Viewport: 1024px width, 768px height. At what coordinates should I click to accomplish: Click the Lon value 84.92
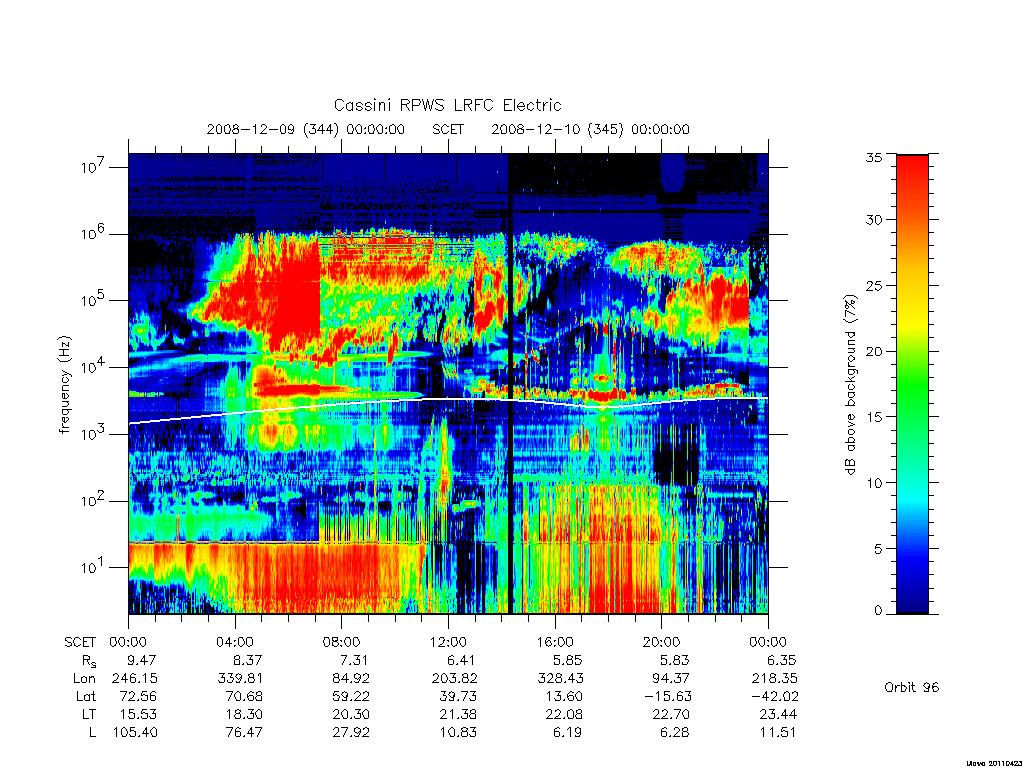coord(351,679)
